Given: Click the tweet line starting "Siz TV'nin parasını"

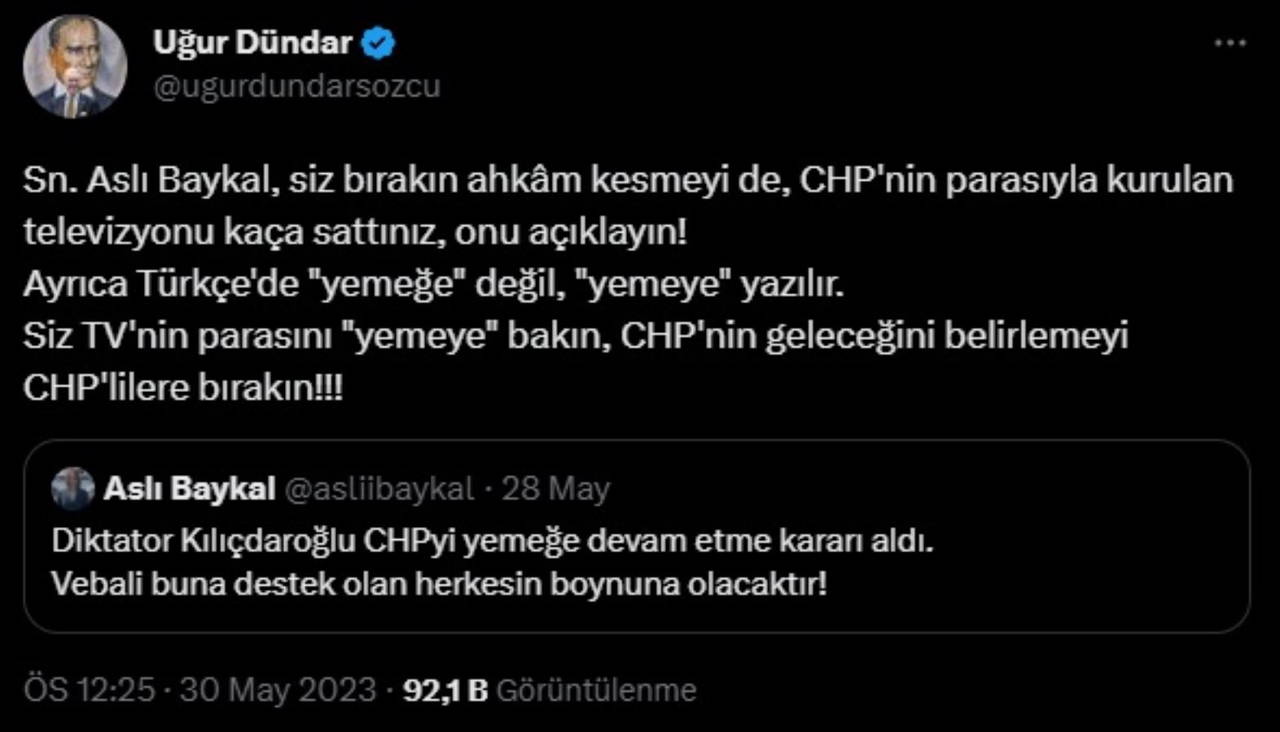Looking at the screenshot, I should tap(576, 336).
